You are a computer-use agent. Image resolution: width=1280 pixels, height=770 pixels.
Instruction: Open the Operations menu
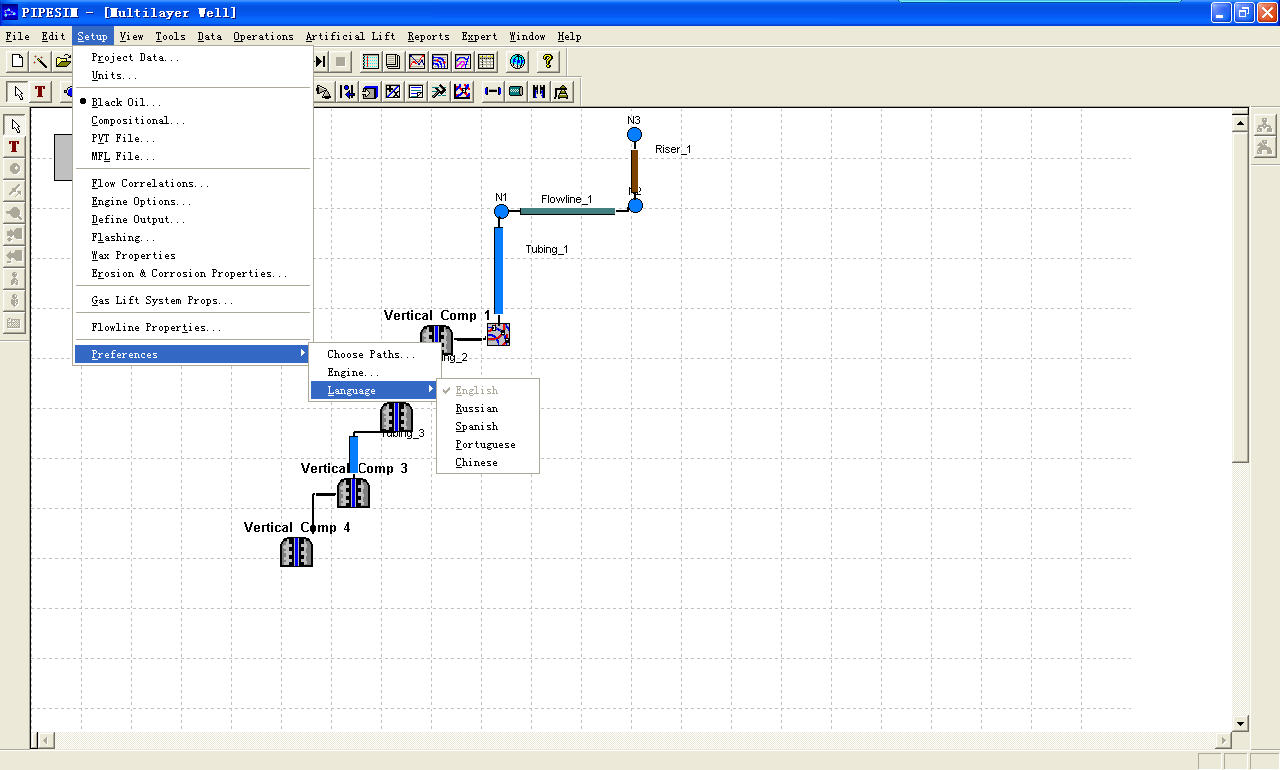coord(263,36)
